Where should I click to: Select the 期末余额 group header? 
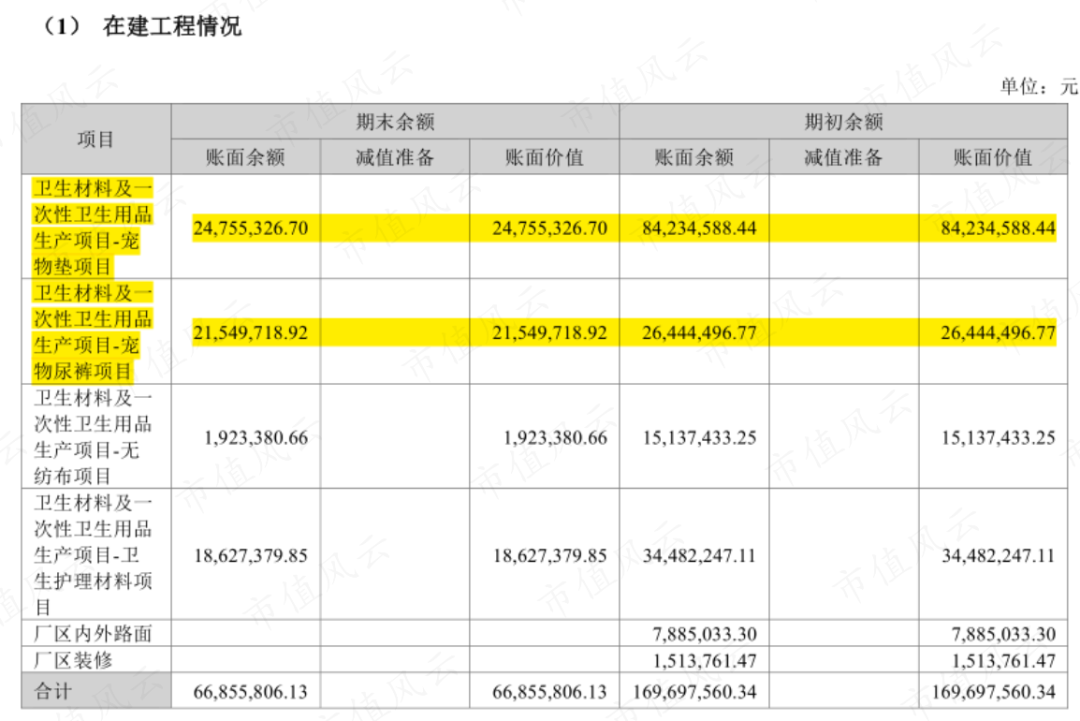[x=395, y=122]
